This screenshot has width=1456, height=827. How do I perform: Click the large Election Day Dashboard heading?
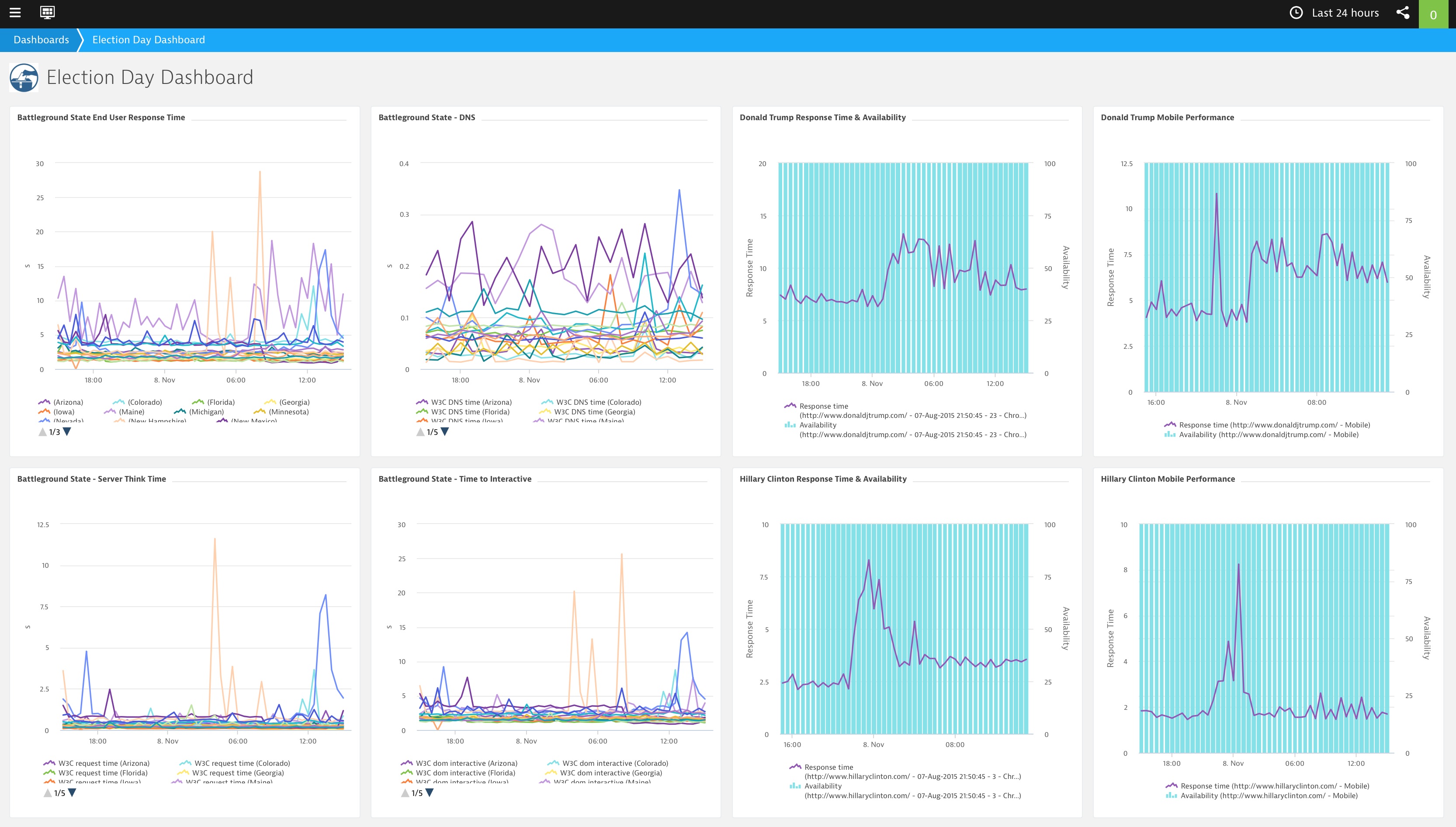pos(150,77)
